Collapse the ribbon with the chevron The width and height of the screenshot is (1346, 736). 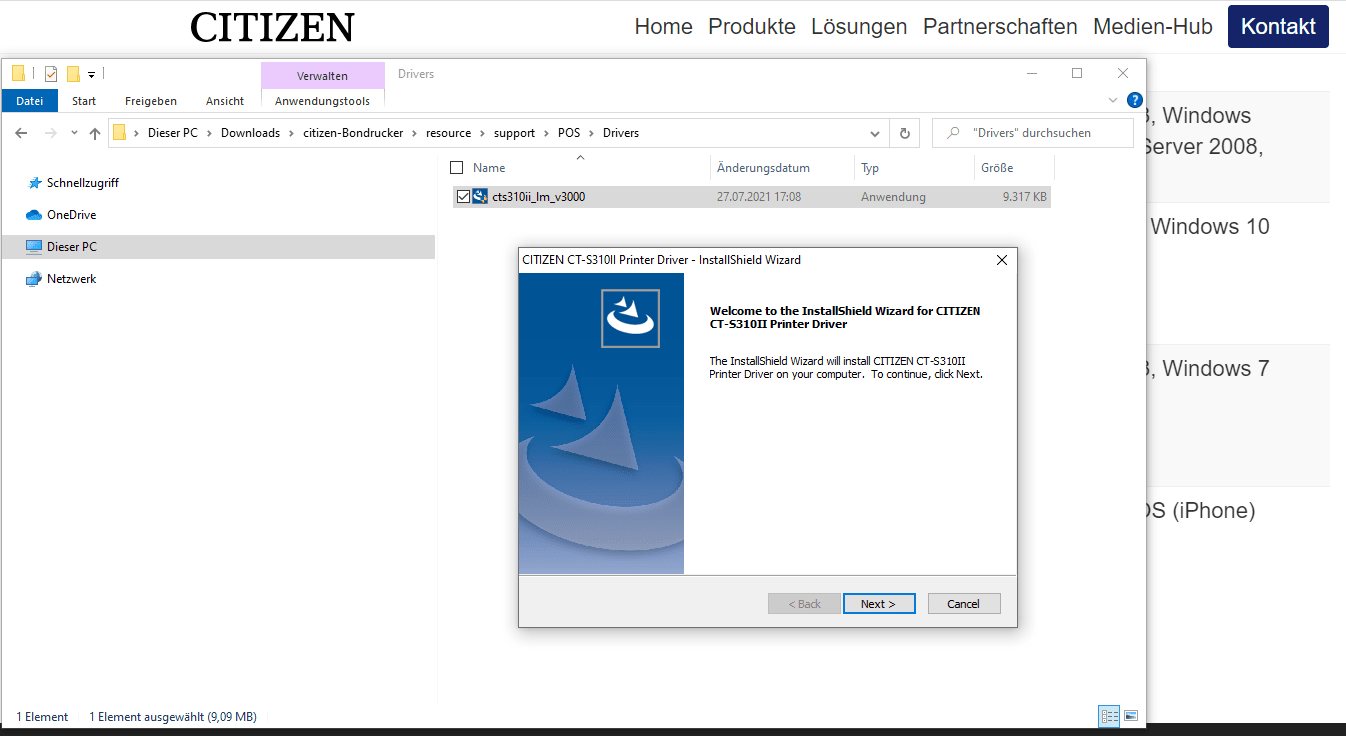point(1114,100)
